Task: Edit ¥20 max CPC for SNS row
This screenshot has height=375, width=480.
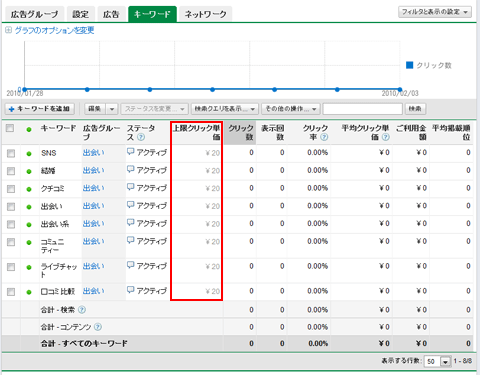Action: [x=212, y=153]
